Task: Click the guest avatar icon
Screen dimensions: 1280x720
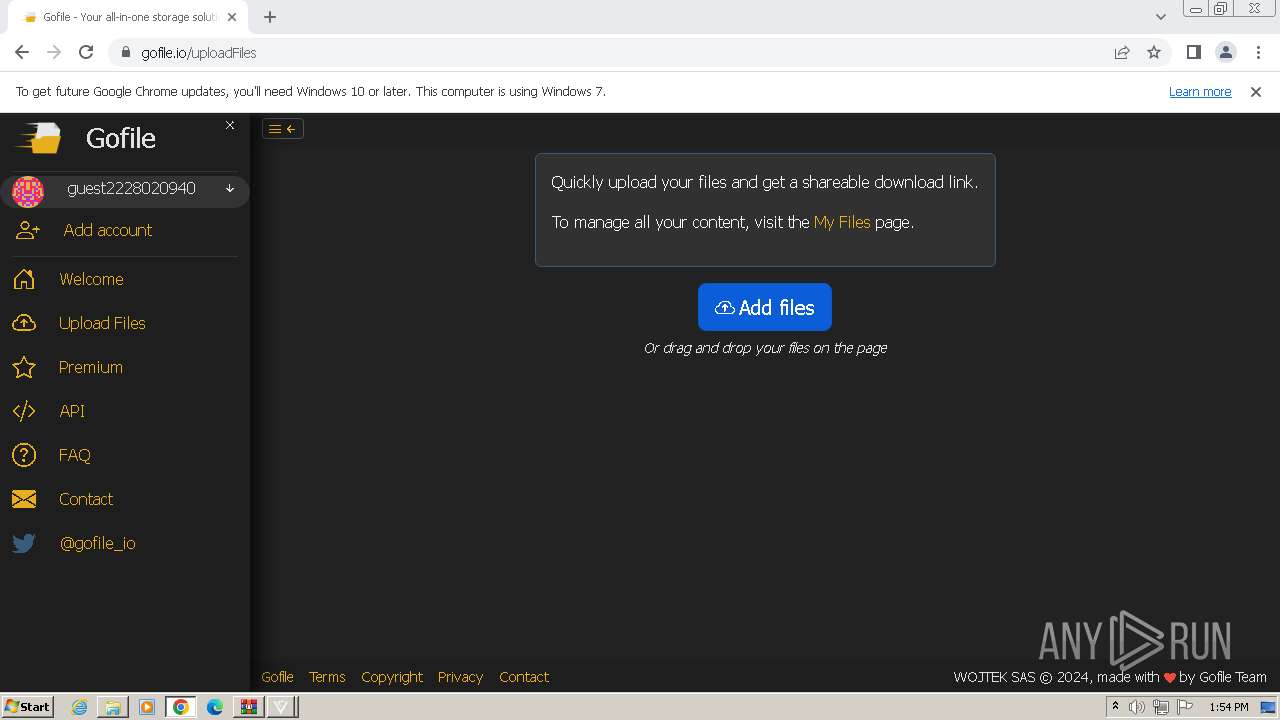Action: tap(27, 190)
